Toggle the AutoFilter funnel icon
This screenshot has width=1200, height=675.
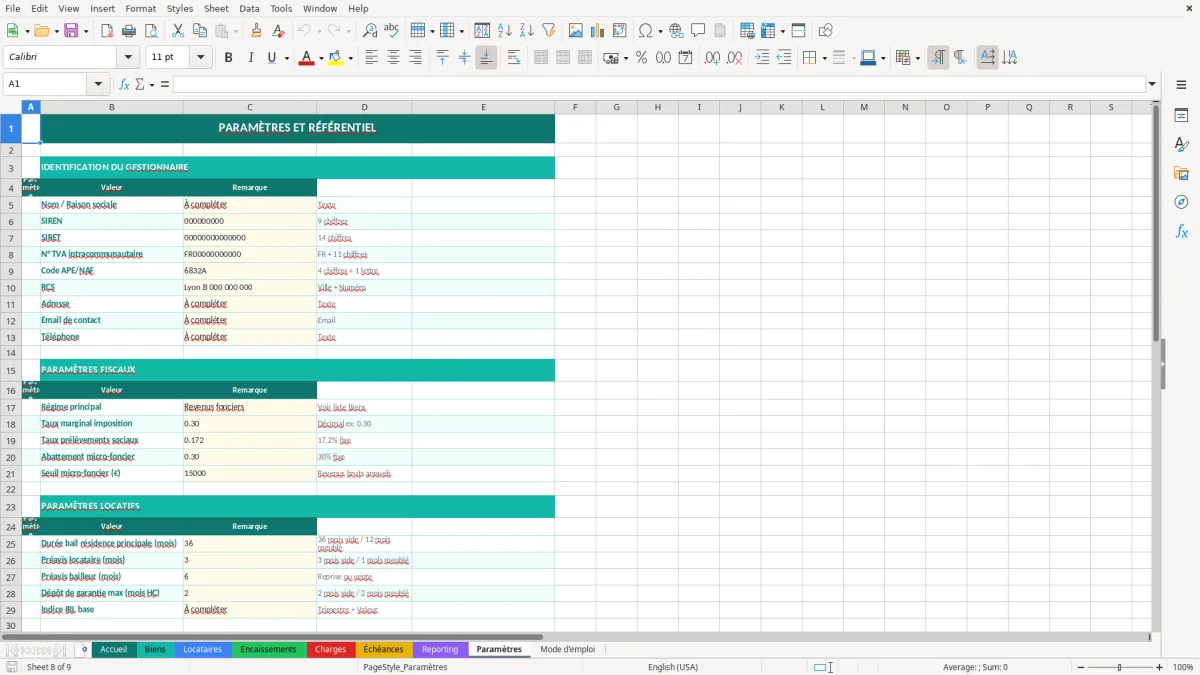pos(548,31)
